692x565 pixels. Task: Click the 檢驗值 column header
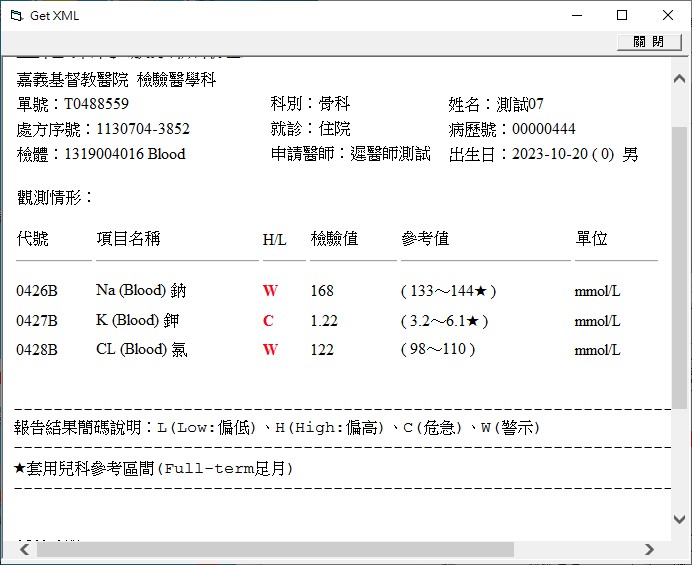point(335,239)
